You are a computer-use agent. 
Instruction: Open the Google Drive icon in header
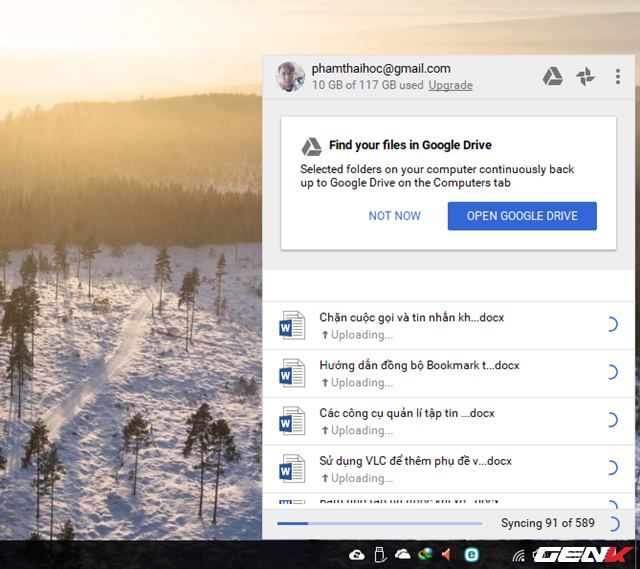pyautogui.click(x=552, y=76)
